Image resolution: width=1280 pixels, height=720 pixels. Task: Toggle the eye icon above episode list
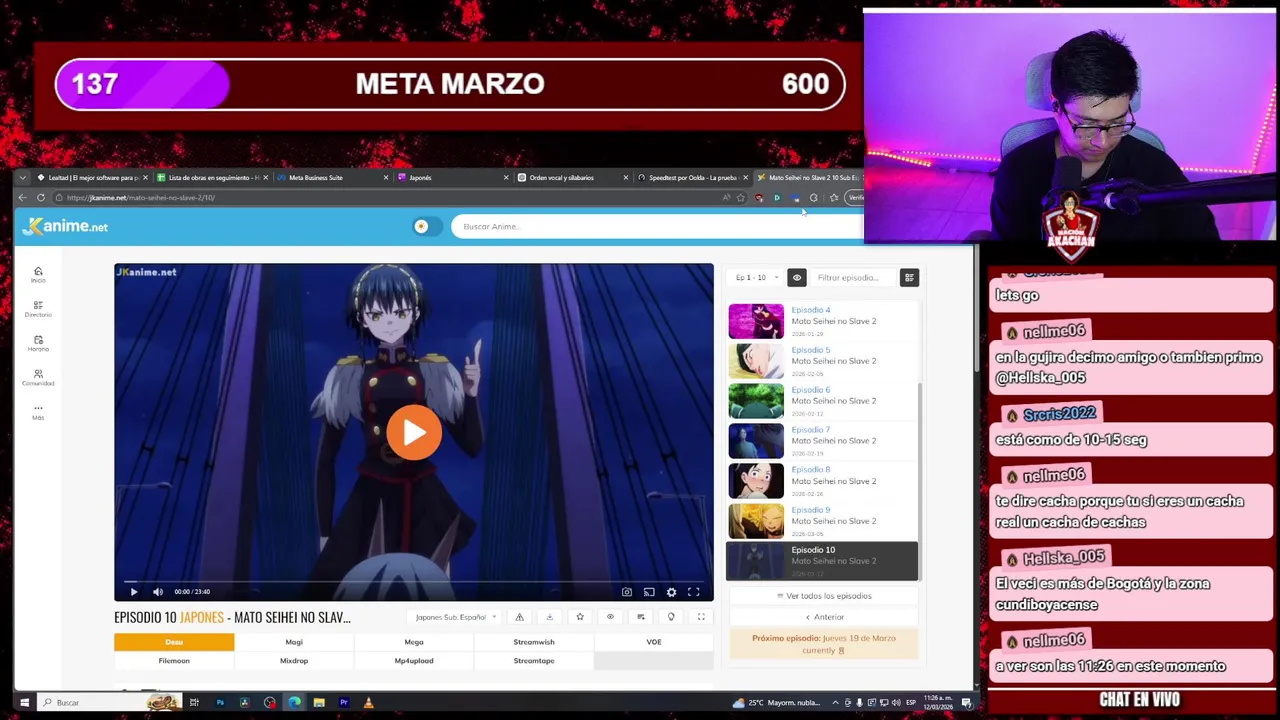[797, 278]
